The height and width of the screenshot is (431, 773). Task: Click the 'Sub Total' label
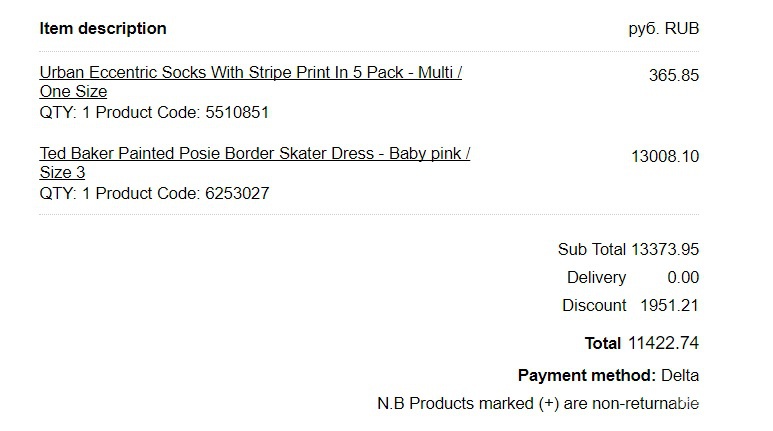pyautogui.click(x=592, y=250)
